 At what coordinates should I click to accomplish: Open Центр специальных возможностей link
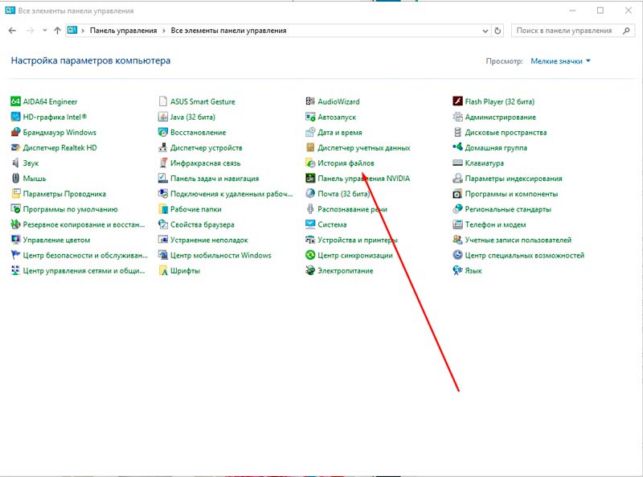click(524, 256)
